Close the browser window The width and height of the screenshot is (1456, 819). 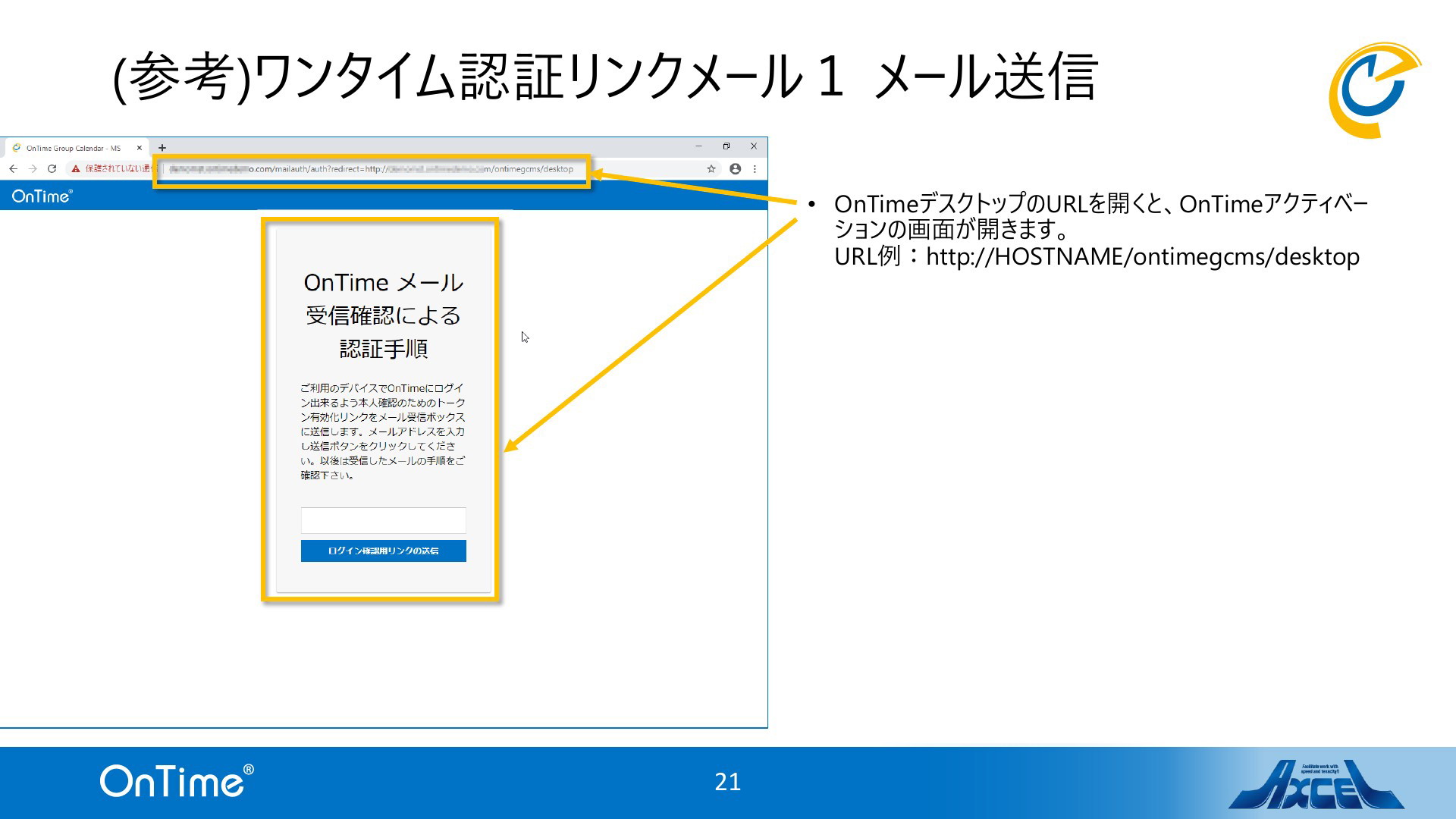coord(753,146)
